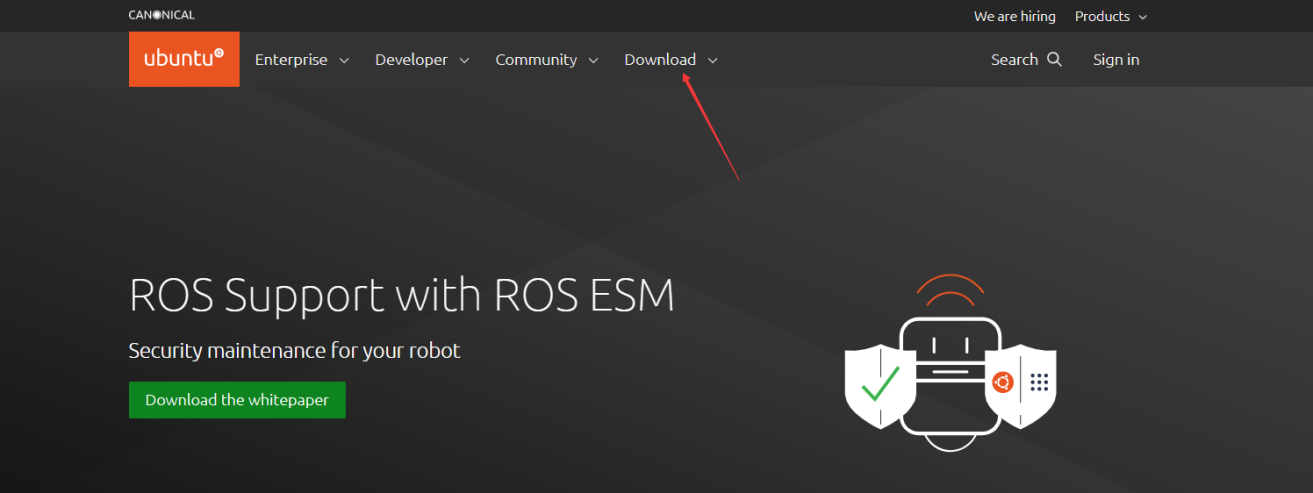
Task: Click the Sign in link
Action: 1116,60
